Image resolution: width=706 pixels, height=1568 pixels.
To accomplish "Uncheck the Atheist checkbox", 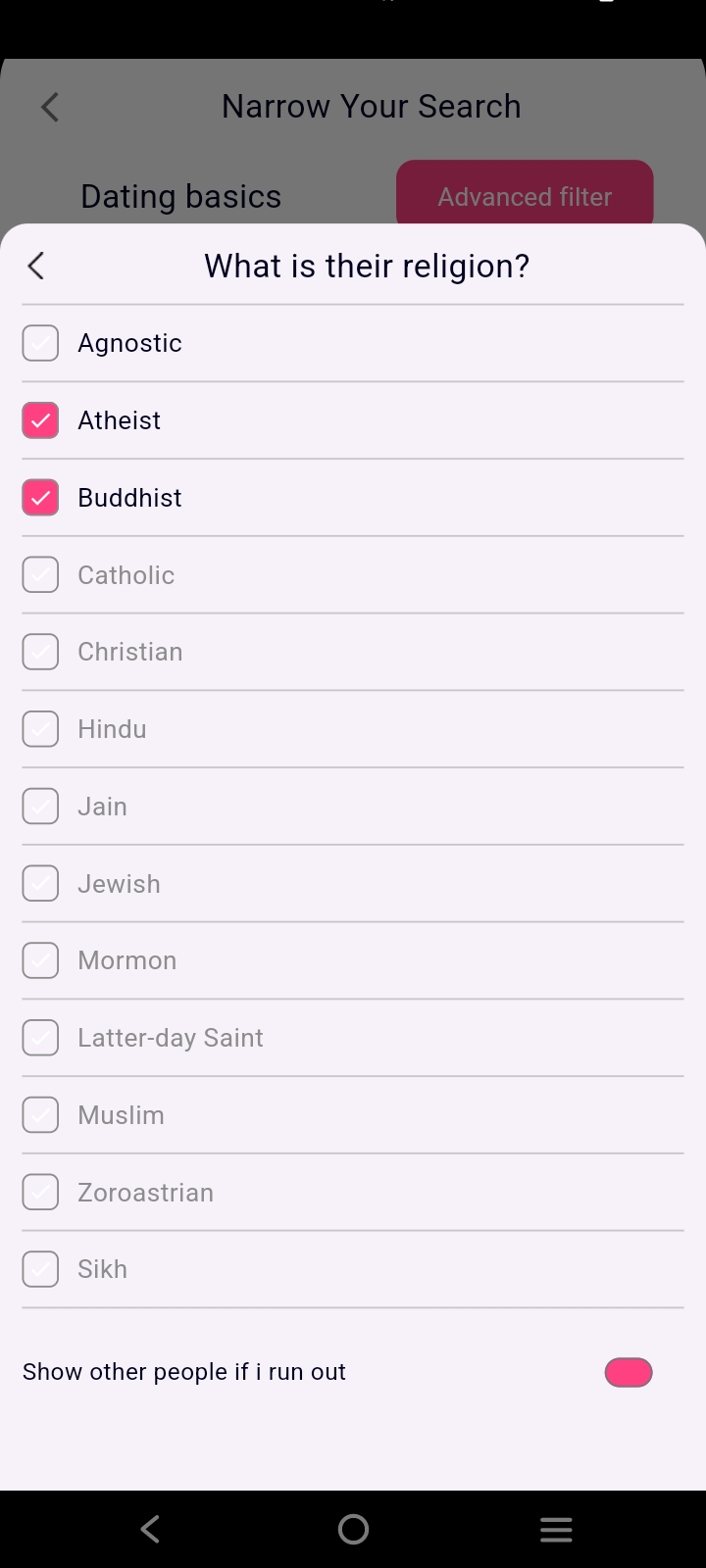I will pos(40,420).
